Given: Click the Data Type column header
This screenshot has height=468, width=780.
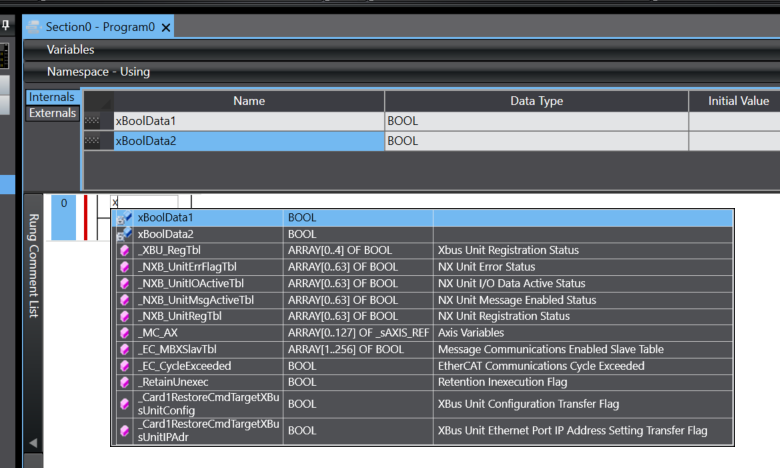Looking at the screenshot, I should (536, 101).
